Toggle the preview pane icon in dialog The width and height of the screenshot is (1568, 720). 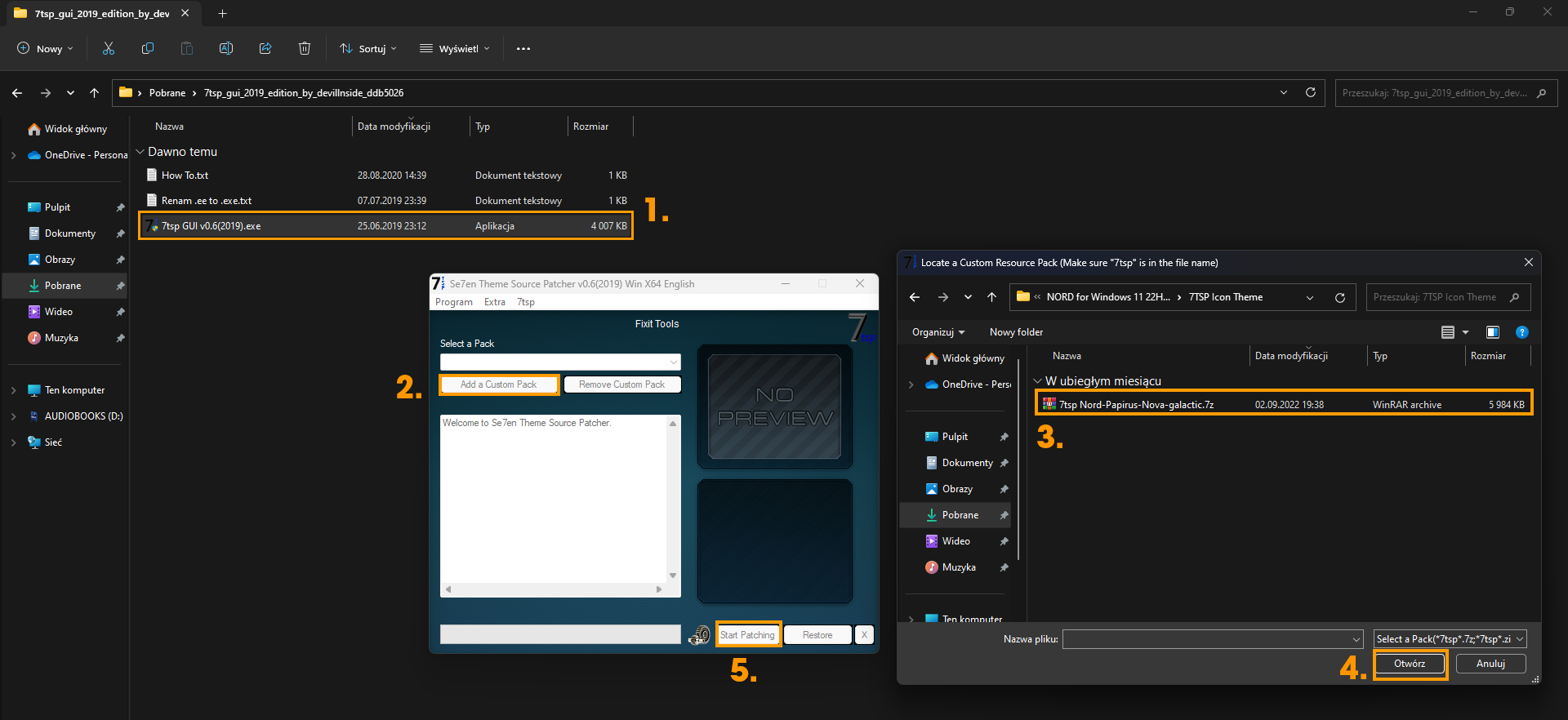(1493, 332)
